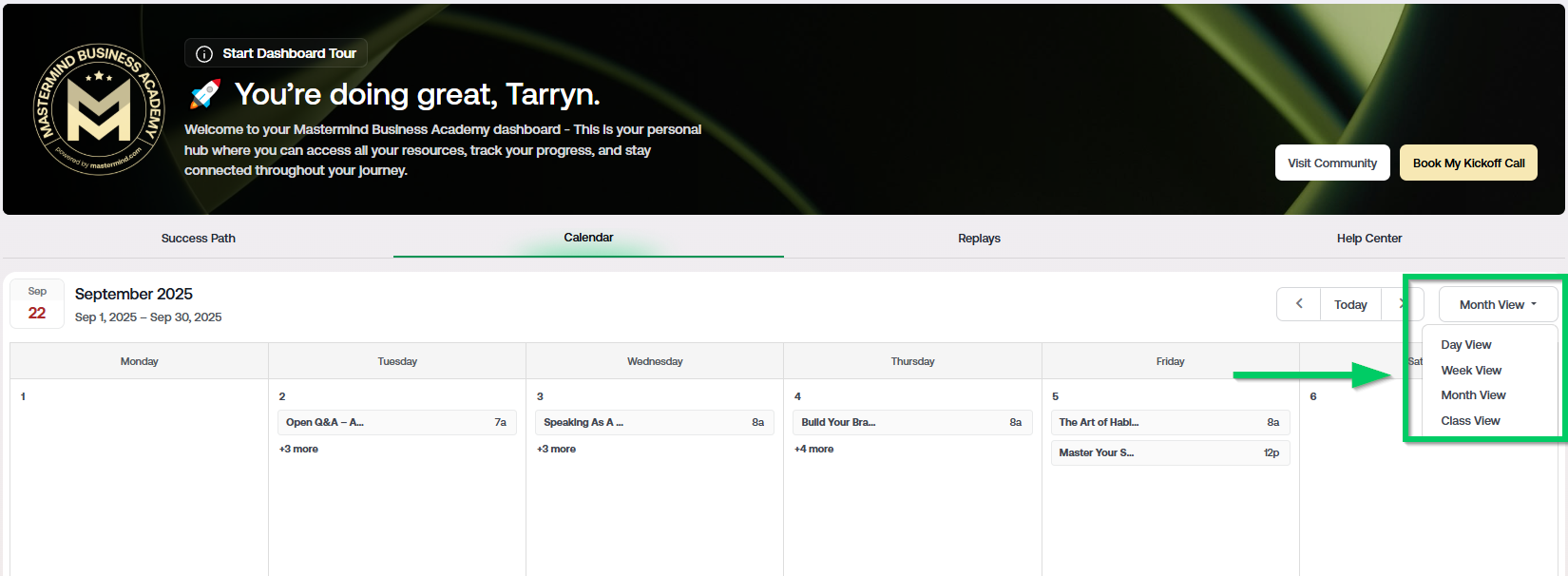1568x576 pixels.
Task: Expand +4 more on Thursday 4
Action: click(813, 449)
